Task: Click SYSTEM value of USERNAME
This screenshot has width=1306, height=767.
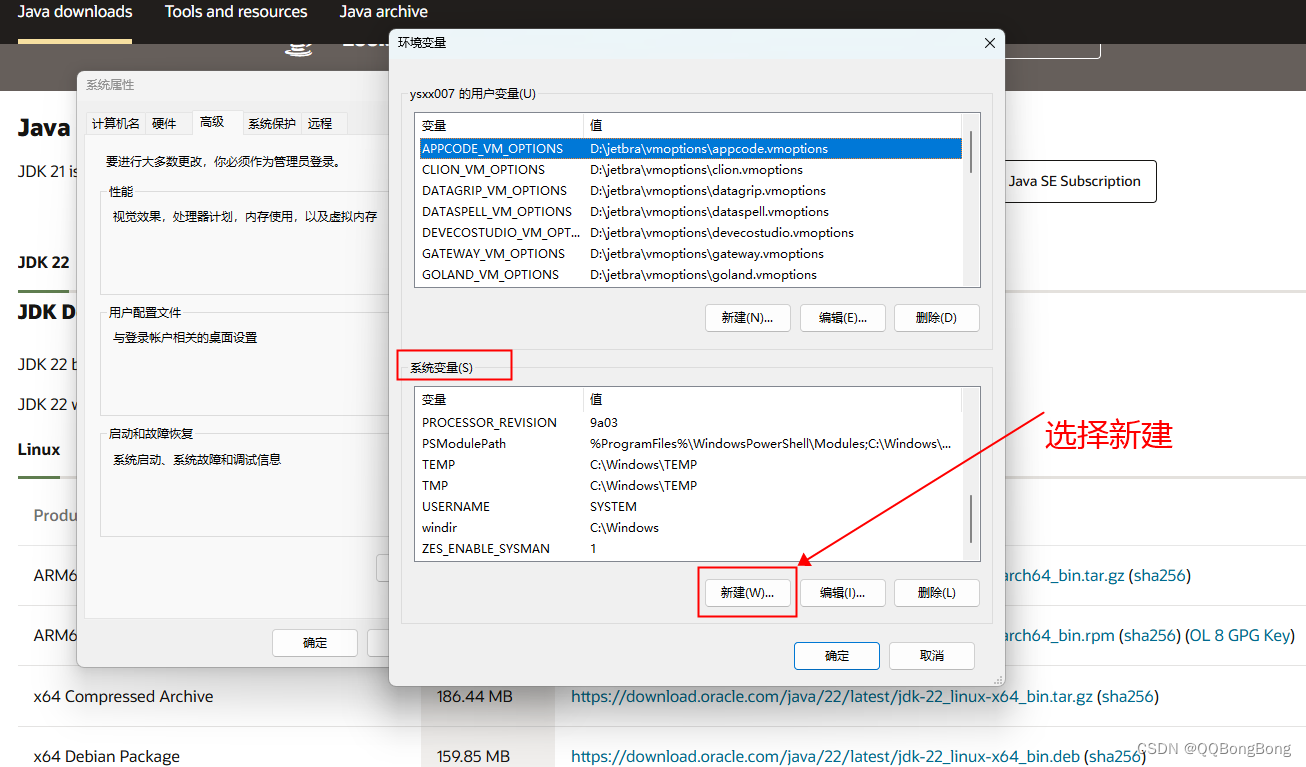Action: [613, 507]
